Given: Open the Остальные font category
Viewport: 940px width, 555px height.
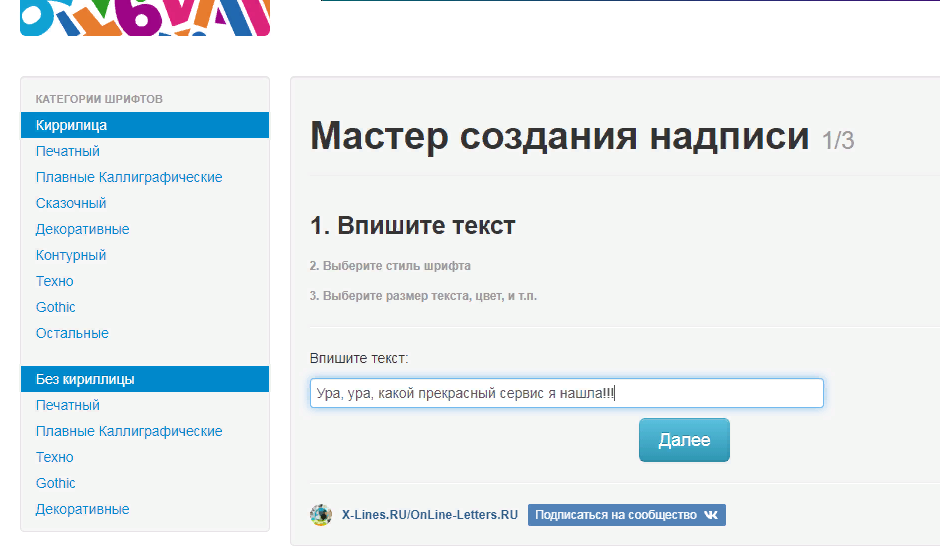Looking at the screenshot, I should [x=72, y=333].
